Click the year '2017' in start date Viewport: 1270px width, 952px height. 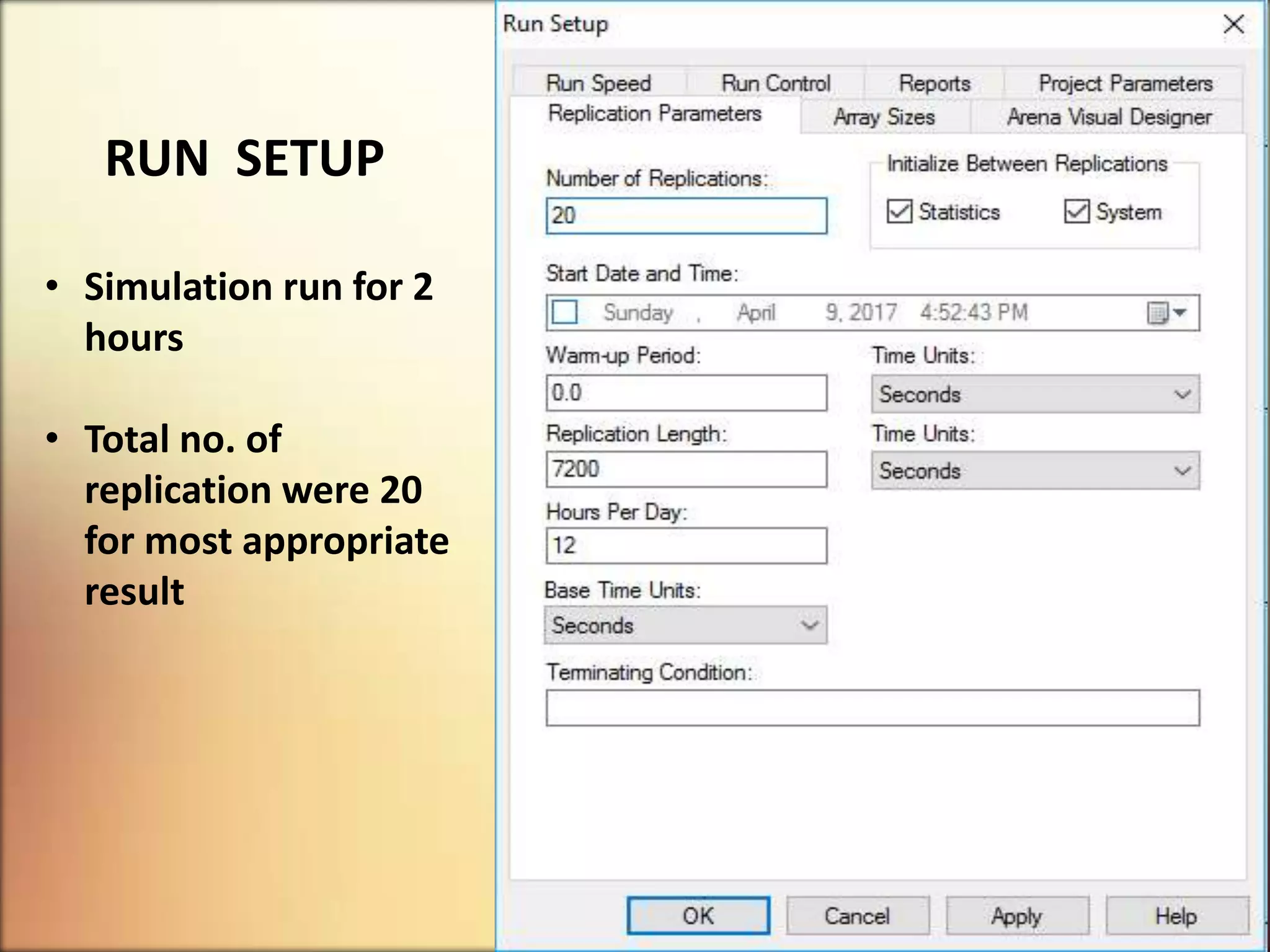point(873,312)
